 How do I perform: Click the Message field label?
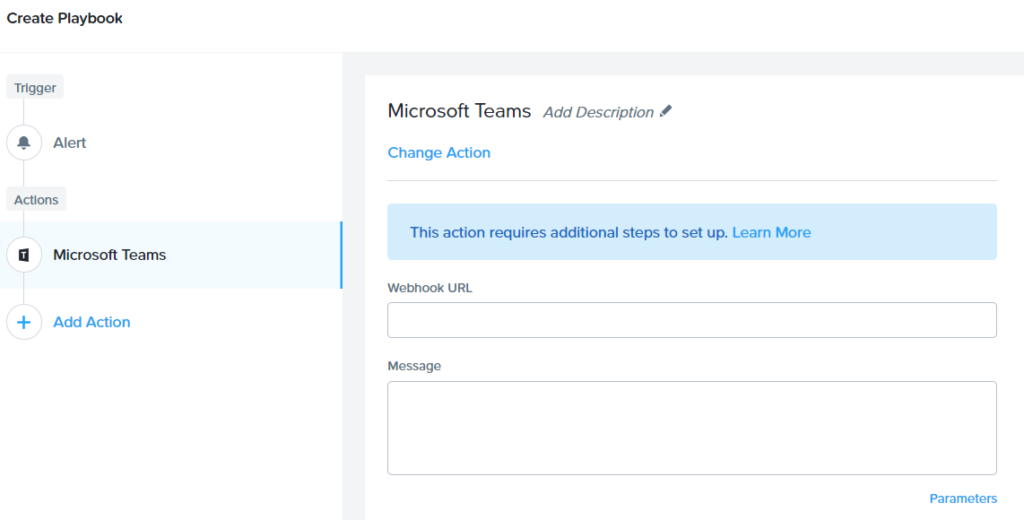pos(414,366)
